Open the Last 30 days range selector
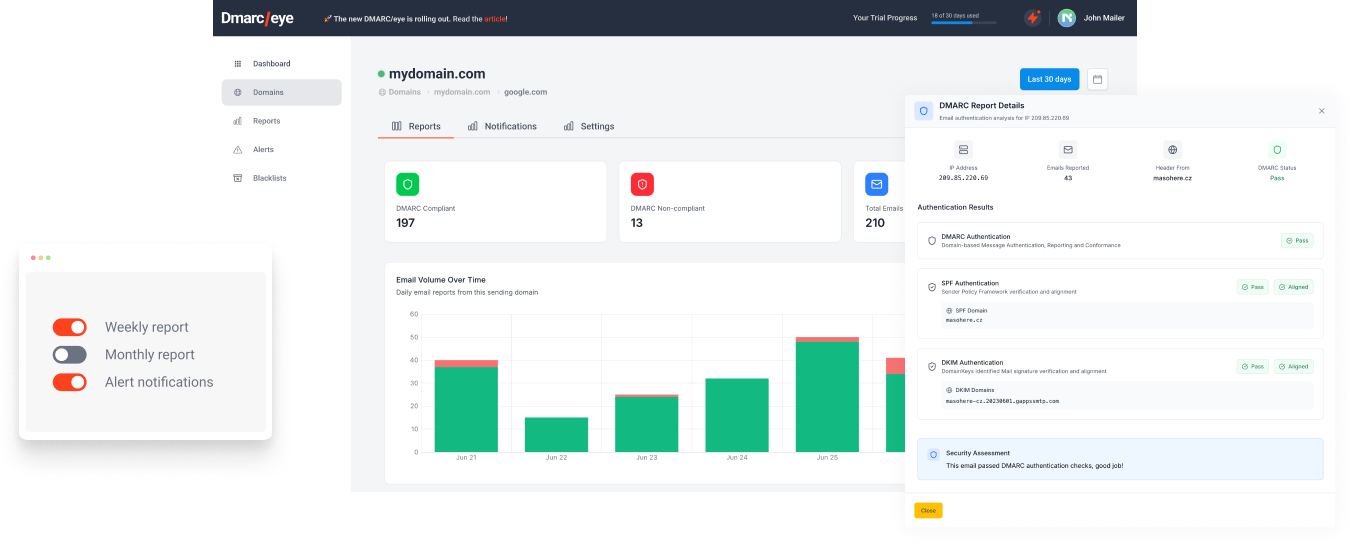Viewport: 1350px width, 550px height. tap(1049, 79)
